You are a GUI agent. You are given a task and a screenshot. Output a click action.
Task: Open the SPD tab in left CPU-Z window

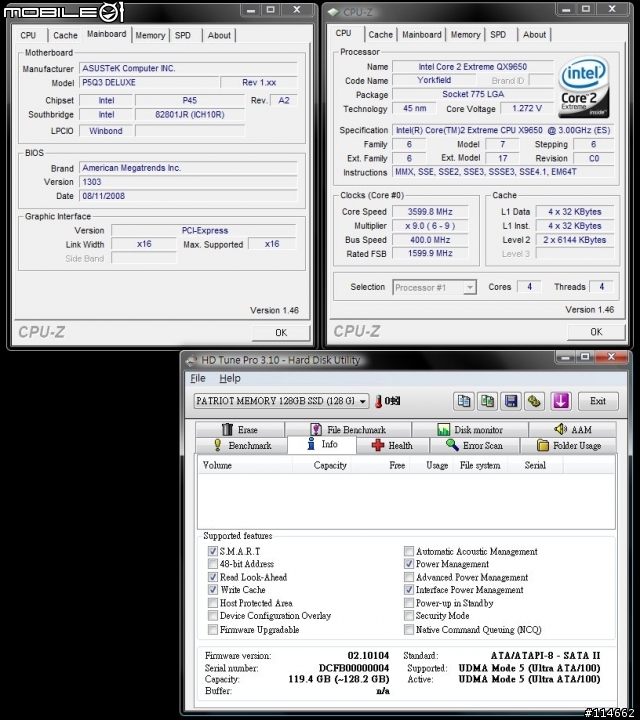coord(183,35)
